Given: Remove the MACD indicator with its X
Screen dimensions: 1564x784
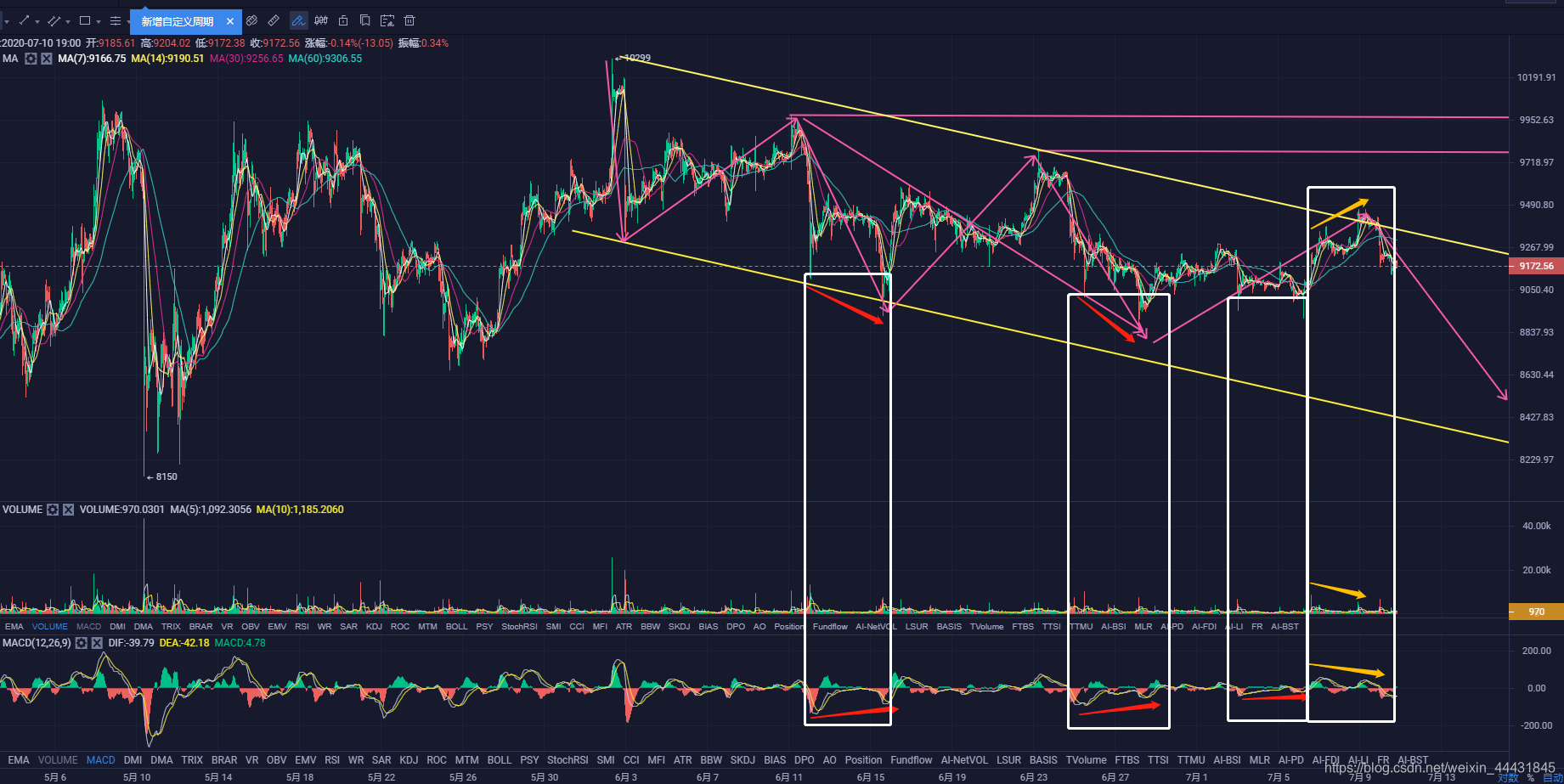Looking at the screenshot, I should tap(97, 643).
